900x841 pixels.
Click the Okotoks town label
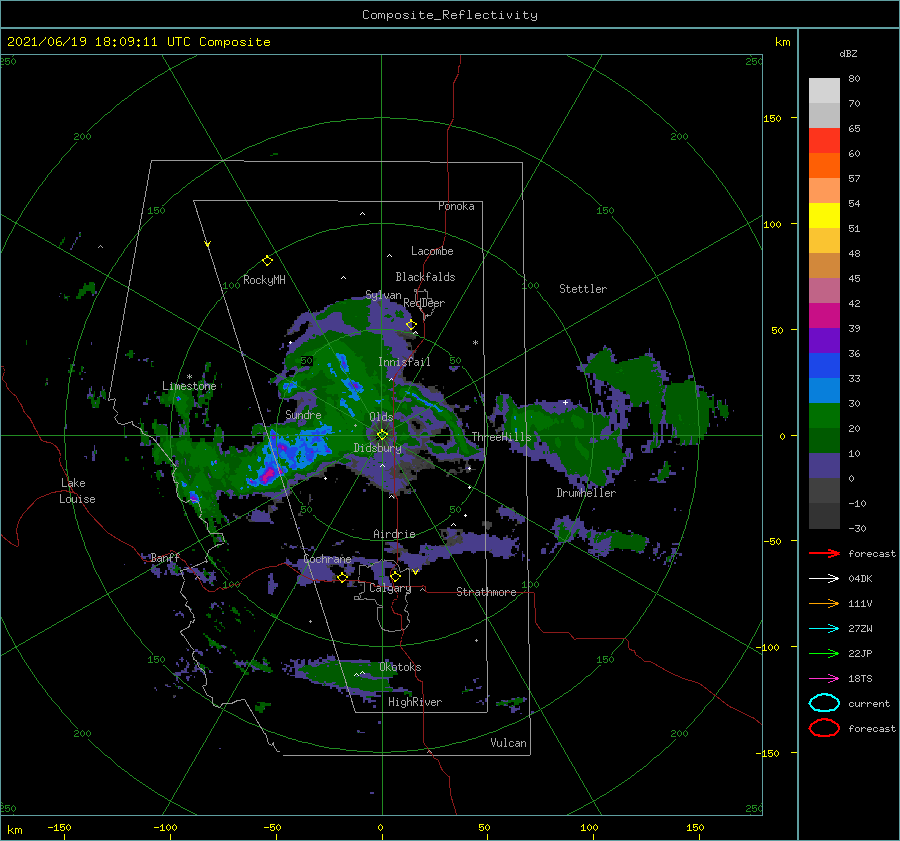click(x=400, y=667)
